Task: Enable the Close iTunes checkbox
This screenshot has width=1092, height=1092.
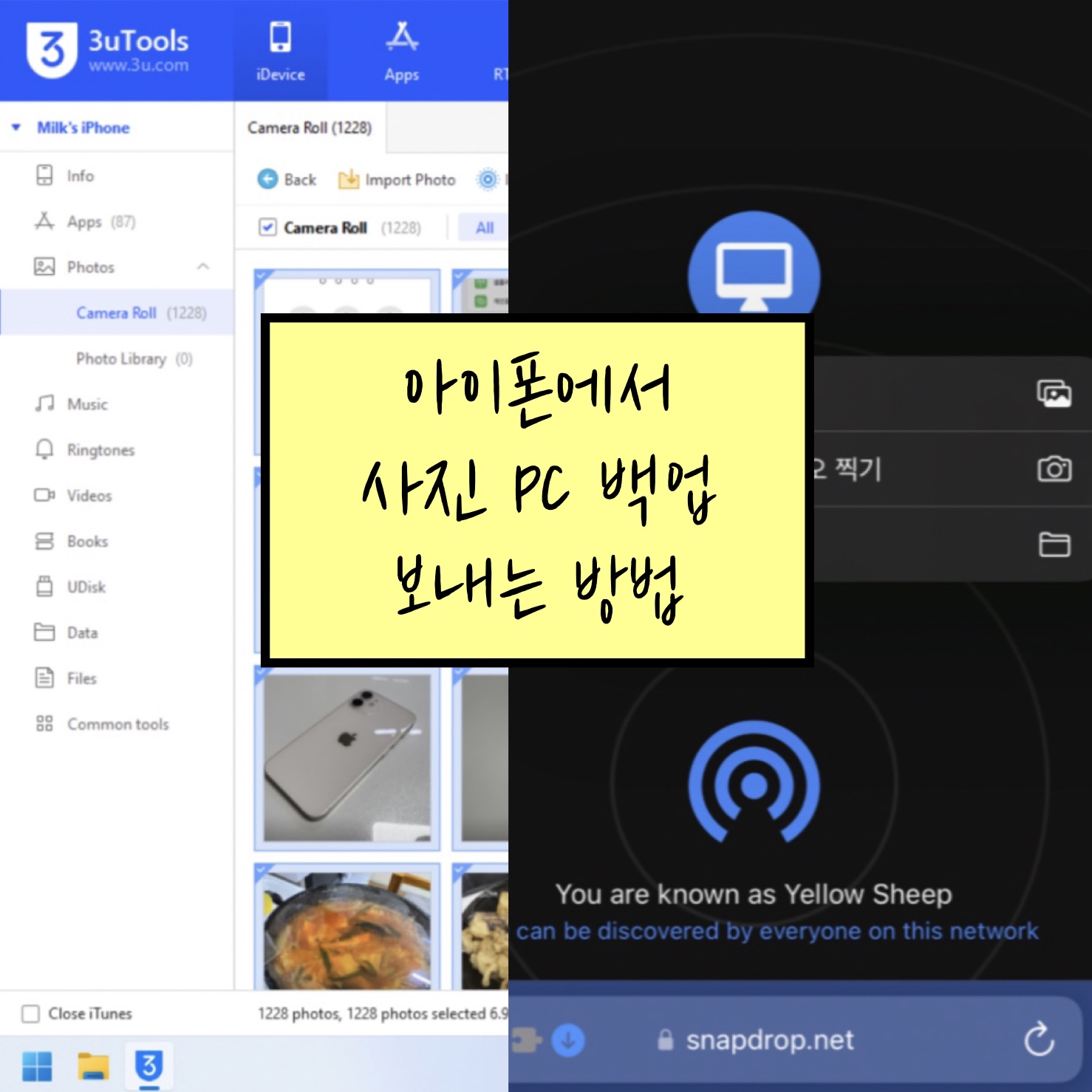Action: (x=30, y=1014)
